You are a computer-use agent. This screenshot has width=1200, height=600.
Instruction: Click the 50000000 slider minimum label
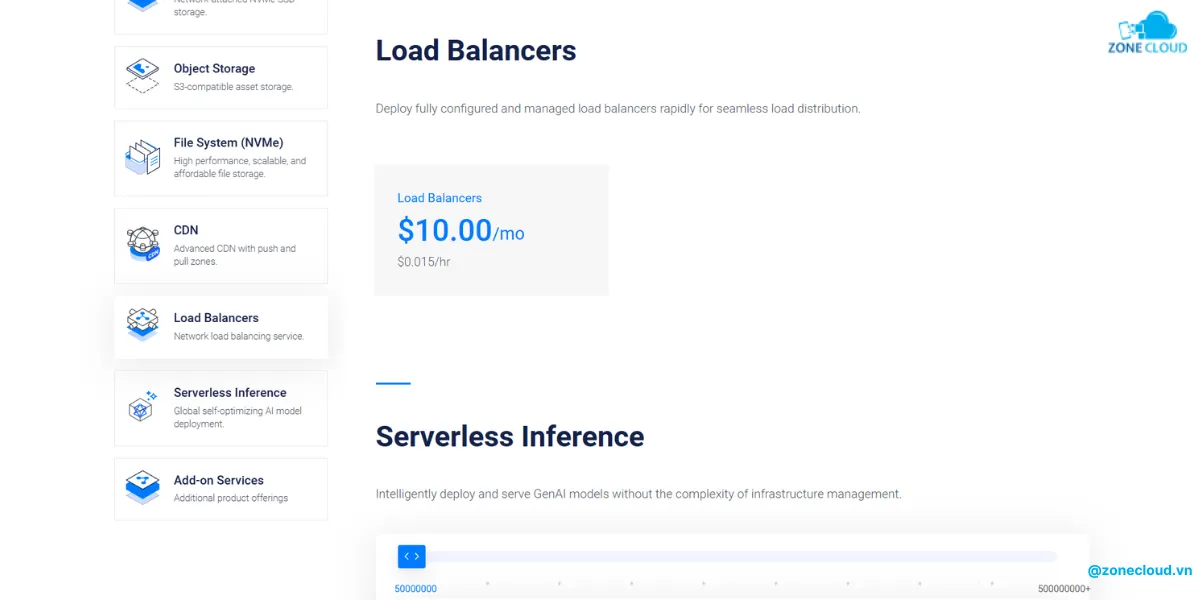[x=415, y=589]
